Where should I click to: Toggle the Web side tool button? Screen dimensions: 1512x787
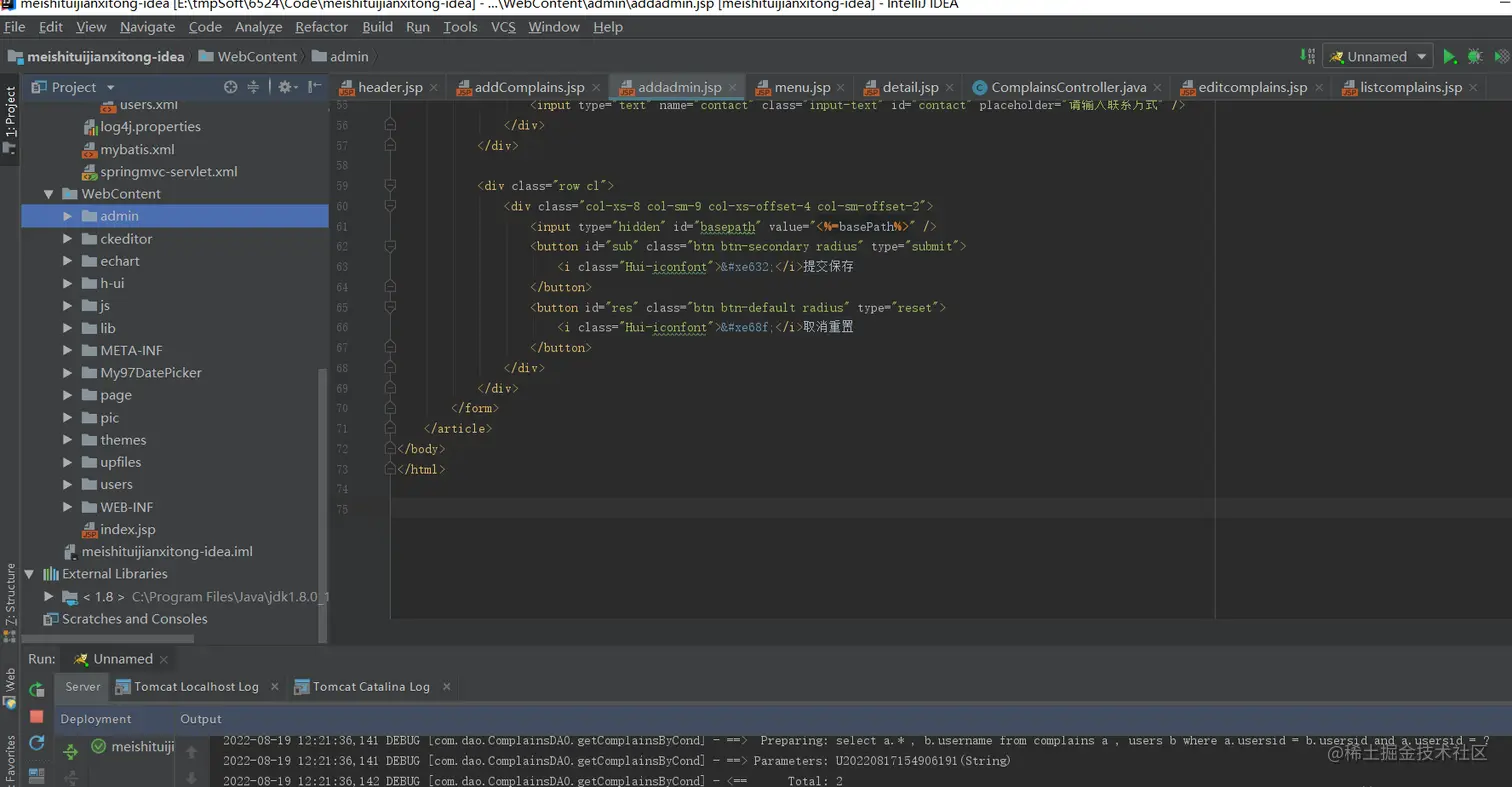tap(10, 688)
